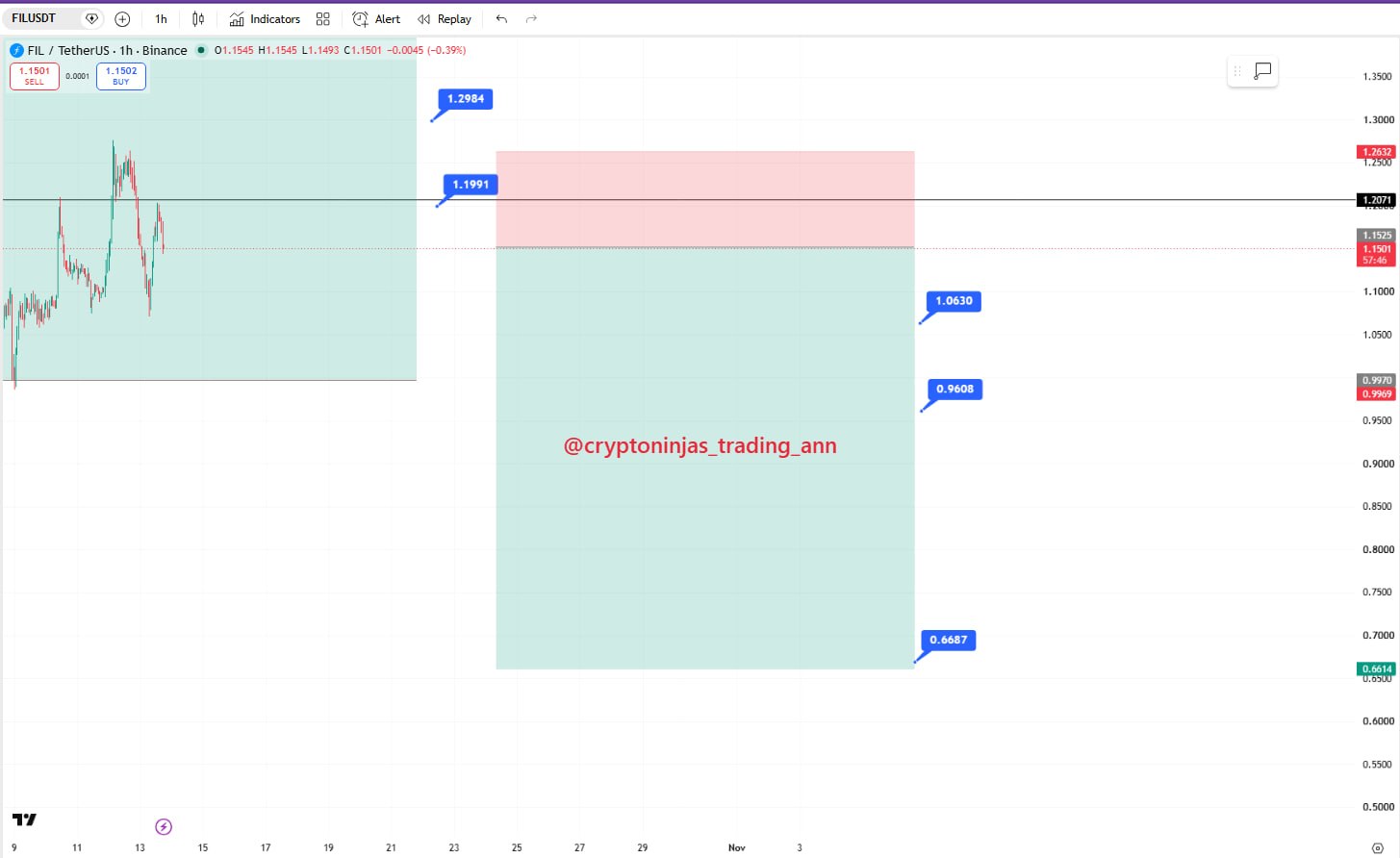Screen dimensions: 1400x858
Task: Click the TradingView logo
Action: 24,820
